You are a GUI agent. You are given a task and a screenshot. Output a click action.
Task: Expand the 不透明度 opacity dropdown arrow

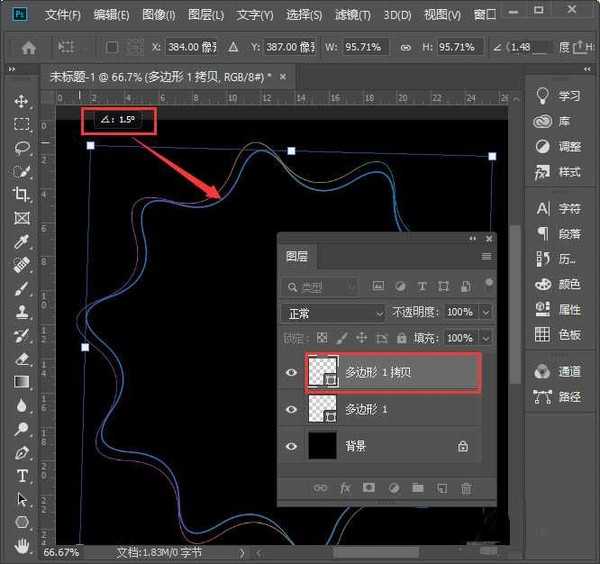[x=486, y=313]
